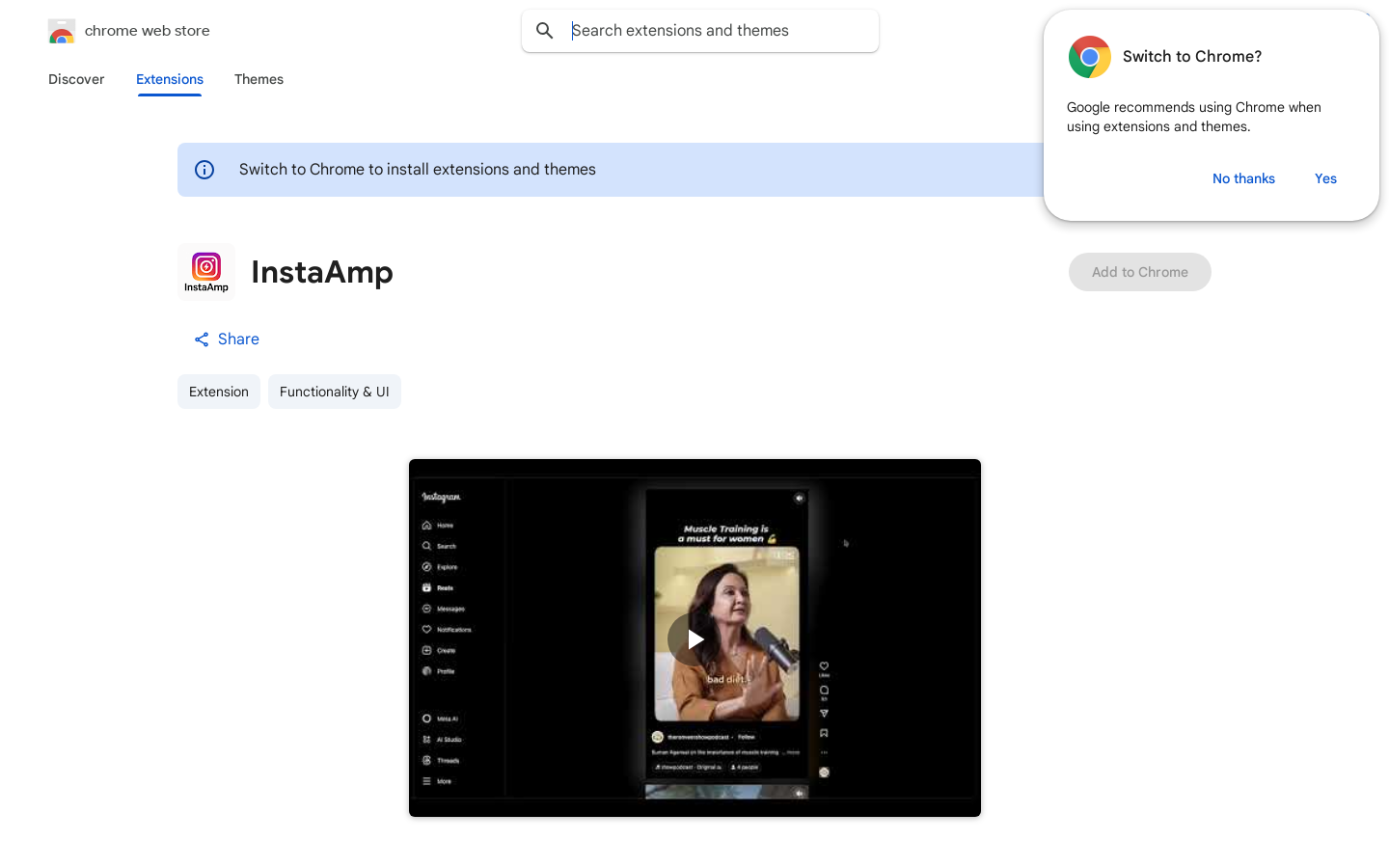Click the InstaAmp extension logo
Viewport: 1389px width, 868px height.
[206, 272]
